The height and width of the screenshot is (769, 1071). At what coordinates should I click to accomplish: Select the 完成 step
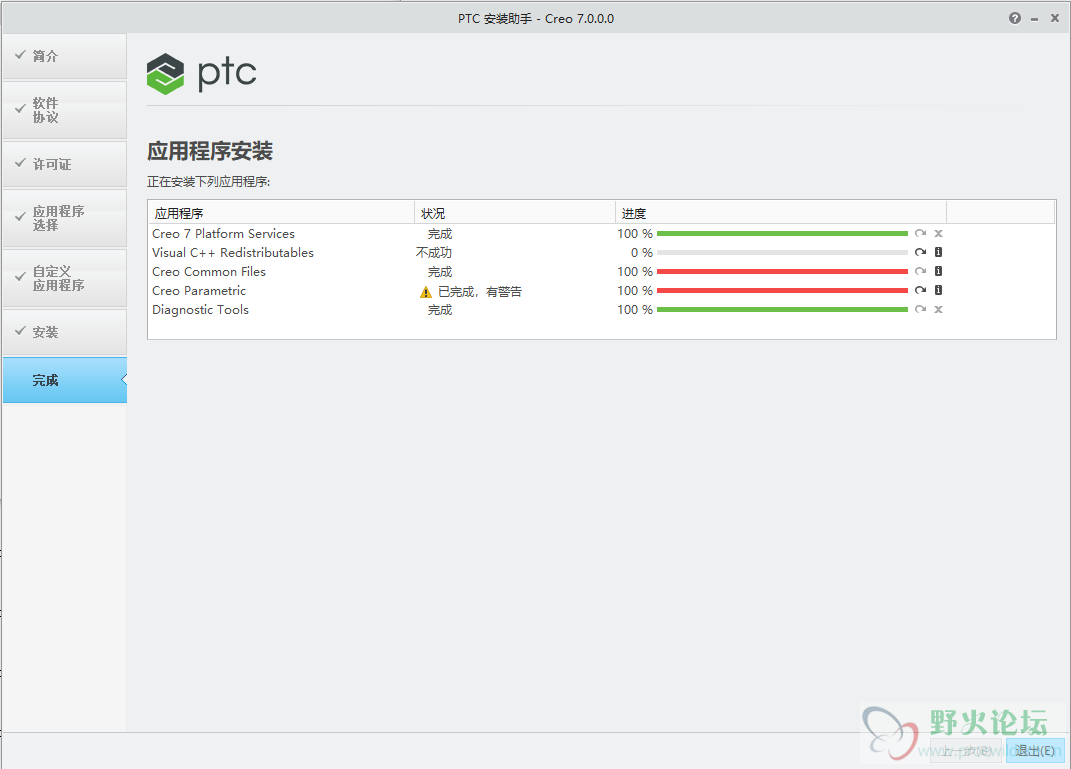64,380
